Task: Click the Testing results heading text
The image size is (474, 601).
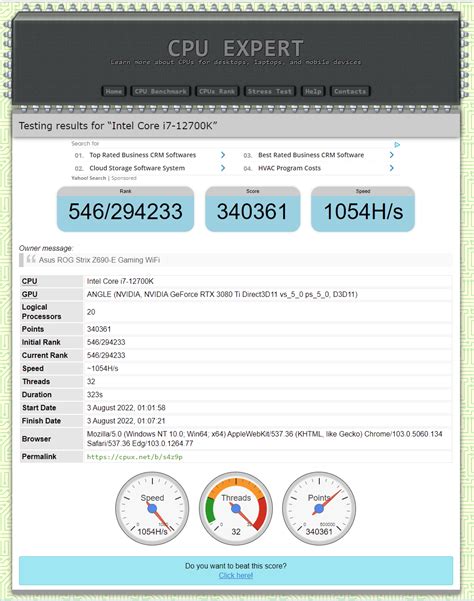Action: 118,126
